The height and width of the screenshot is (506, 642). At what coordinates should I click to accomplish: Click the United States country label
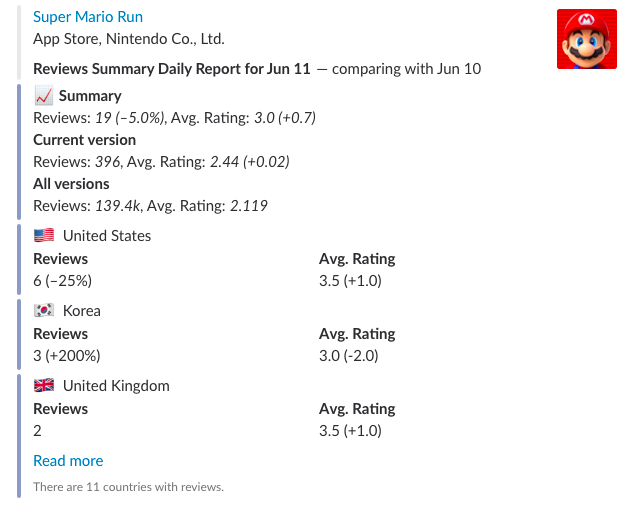pos(107,236)
